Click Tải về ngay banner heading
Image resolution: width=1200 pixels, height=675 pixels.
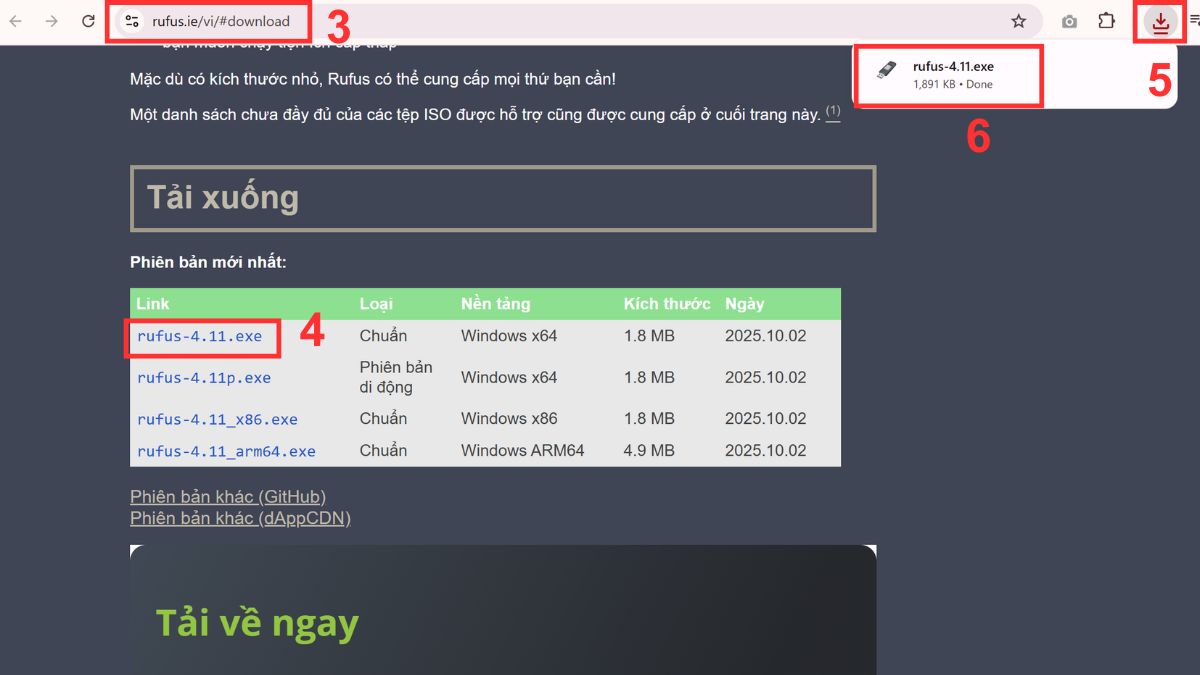click(257, 623)
